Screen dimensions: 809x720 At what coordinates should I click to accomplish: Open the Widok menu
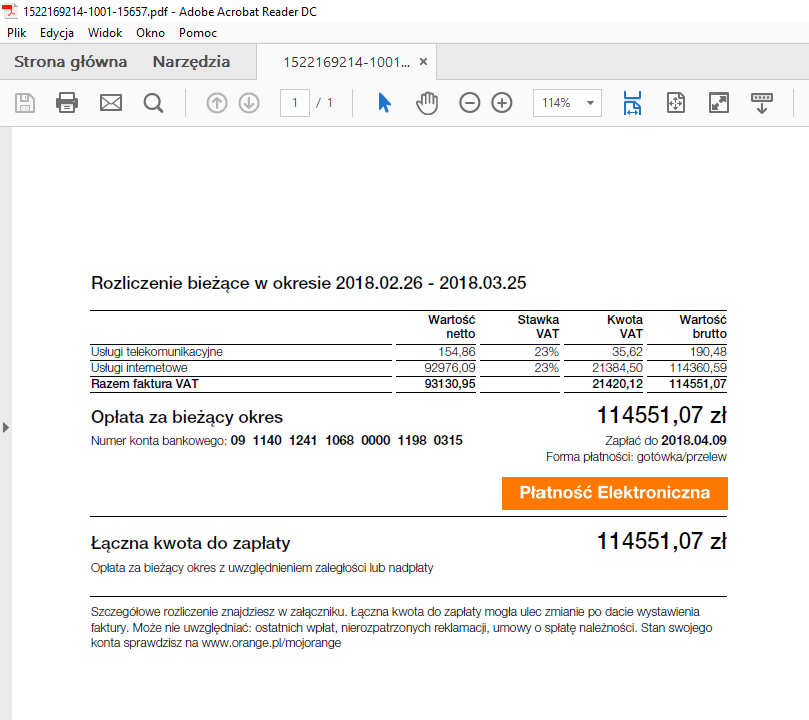pos(105,33)
